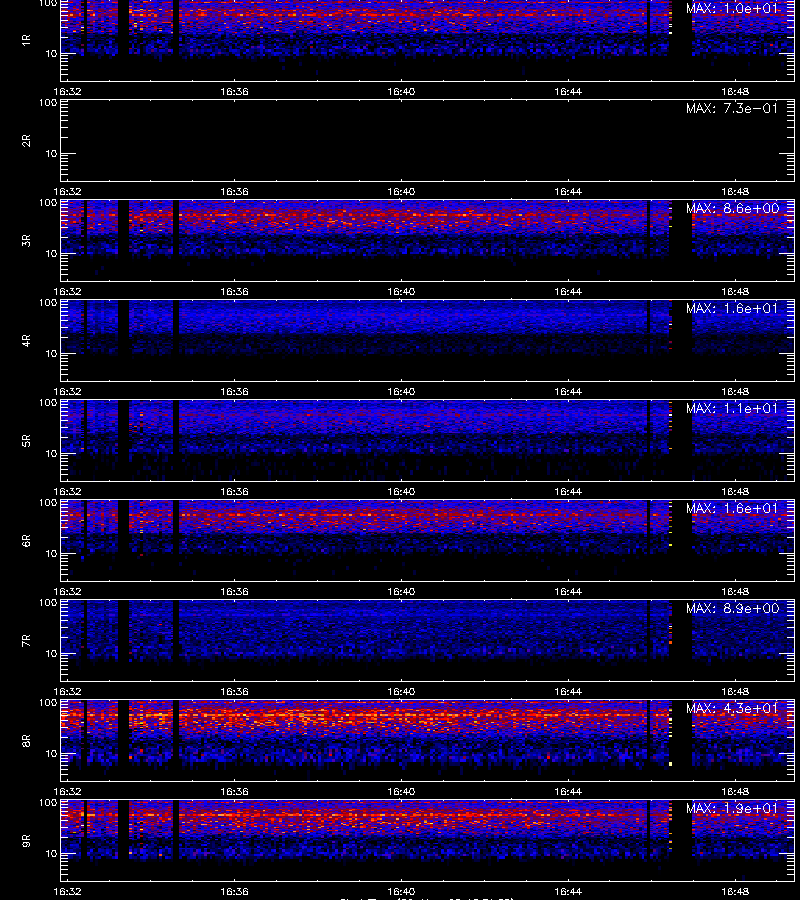Click the 16:48 time tick below panel 5R

(735, 491)
